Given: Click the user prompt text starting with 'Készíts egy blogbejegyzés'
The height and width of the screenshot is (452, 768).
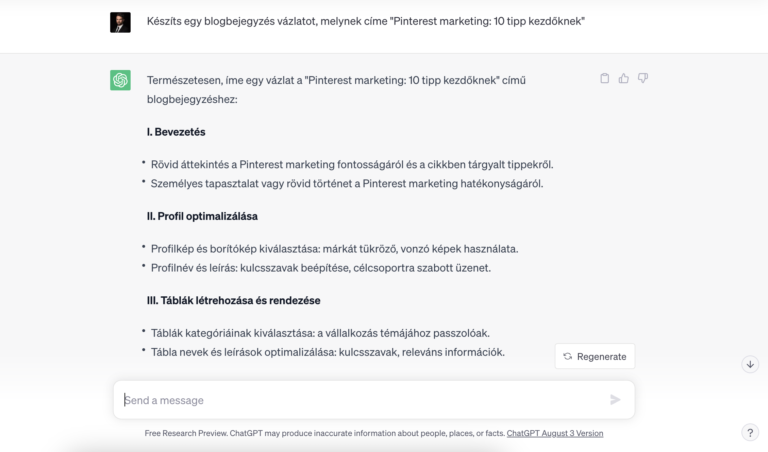Looking at the screenshot, I should tap(365, 20).
